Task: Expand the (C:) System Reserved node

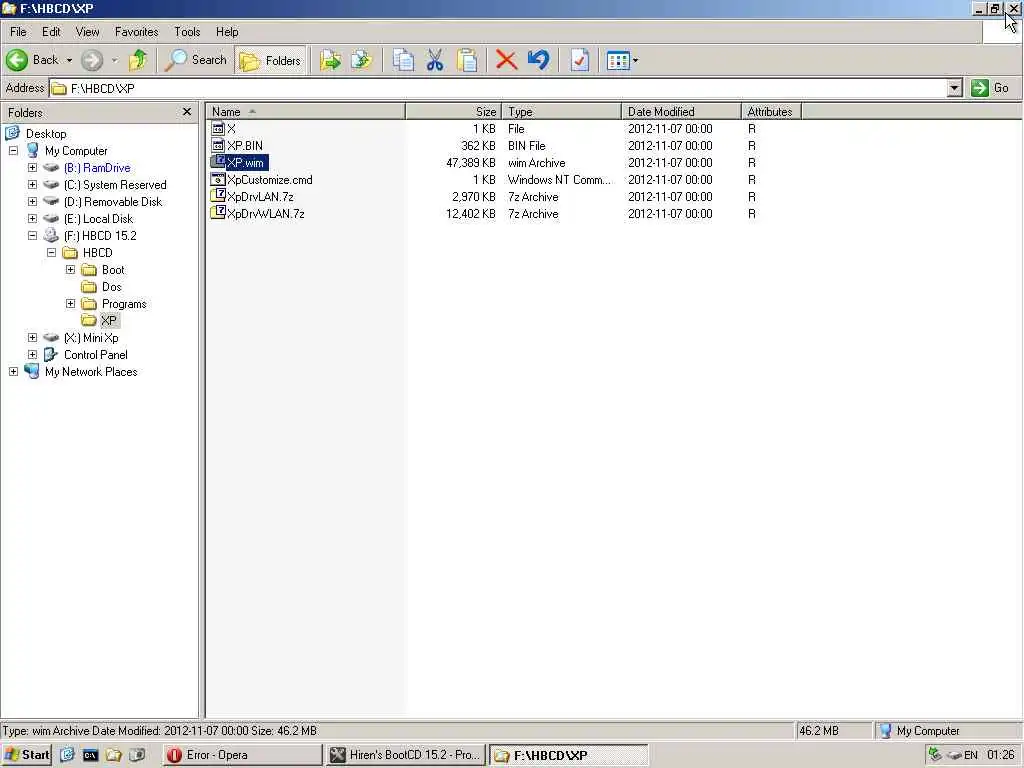Action: point(32,185)
